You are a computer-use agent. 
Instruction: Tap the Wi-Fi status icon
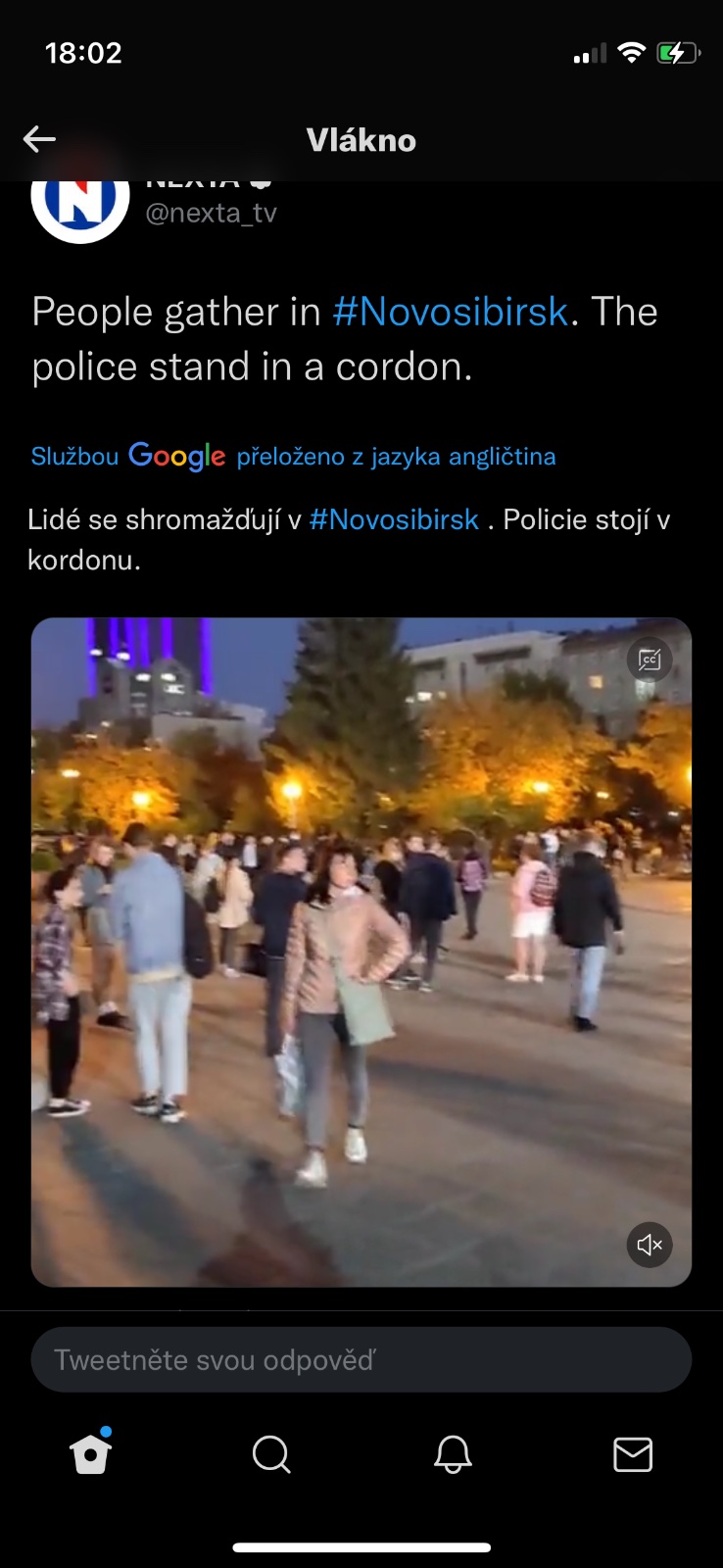[632, 53]
